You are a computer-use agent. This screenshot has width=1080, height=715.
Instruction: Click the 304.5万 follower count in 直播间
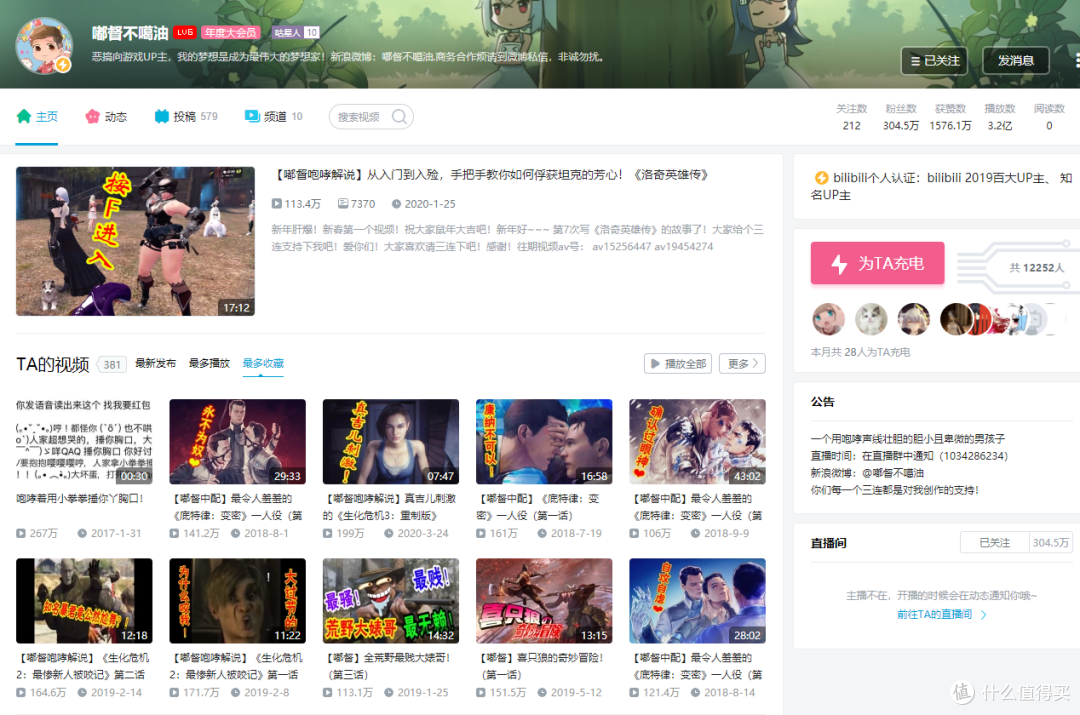click(1050, 543)
